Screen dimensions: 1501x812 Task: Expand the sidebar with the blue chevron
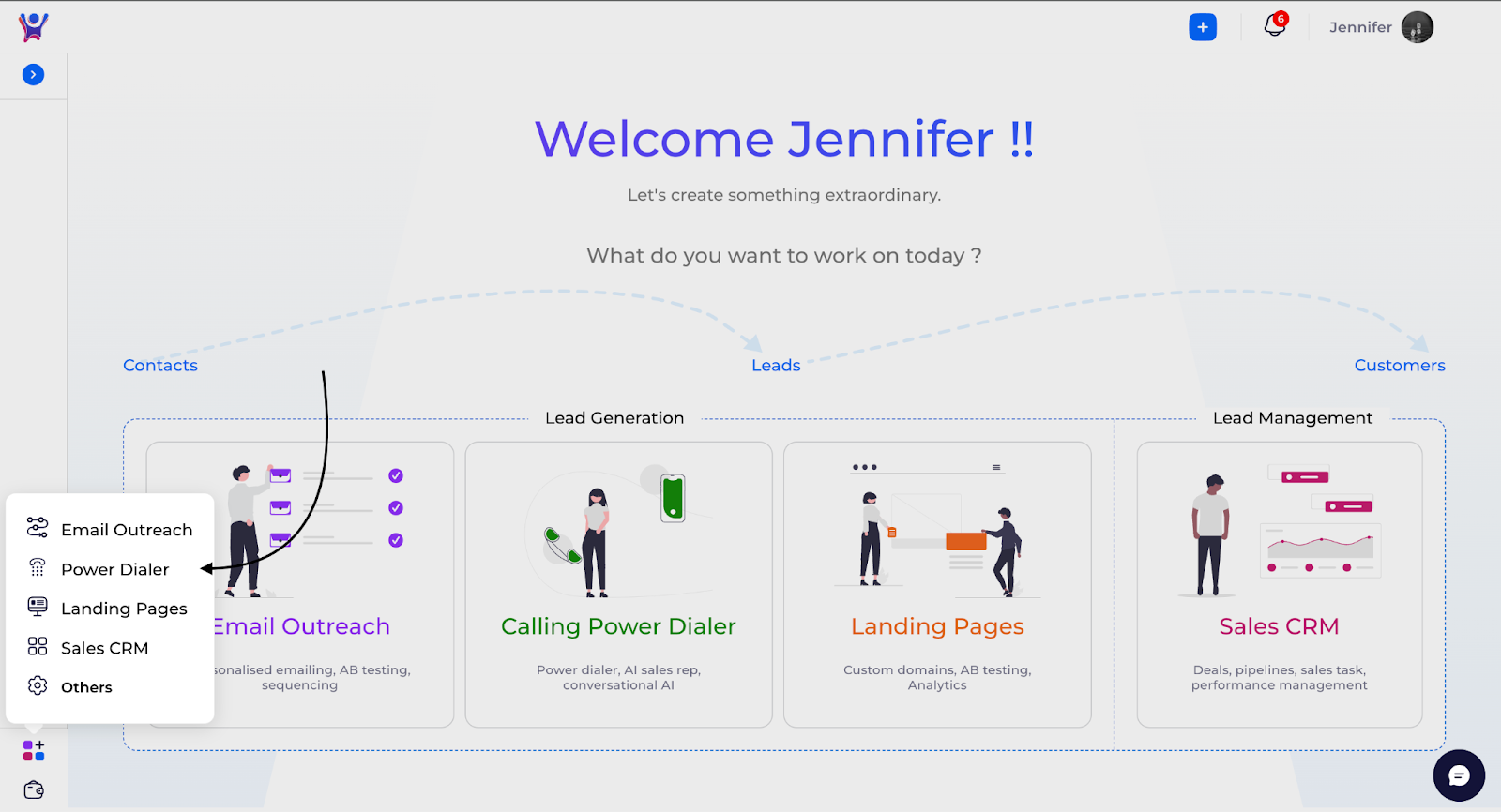pos(34,74)
